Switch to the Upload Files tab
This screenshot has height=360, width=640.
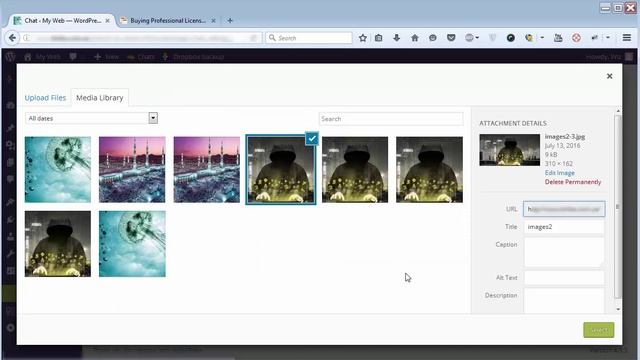[45, 98]
